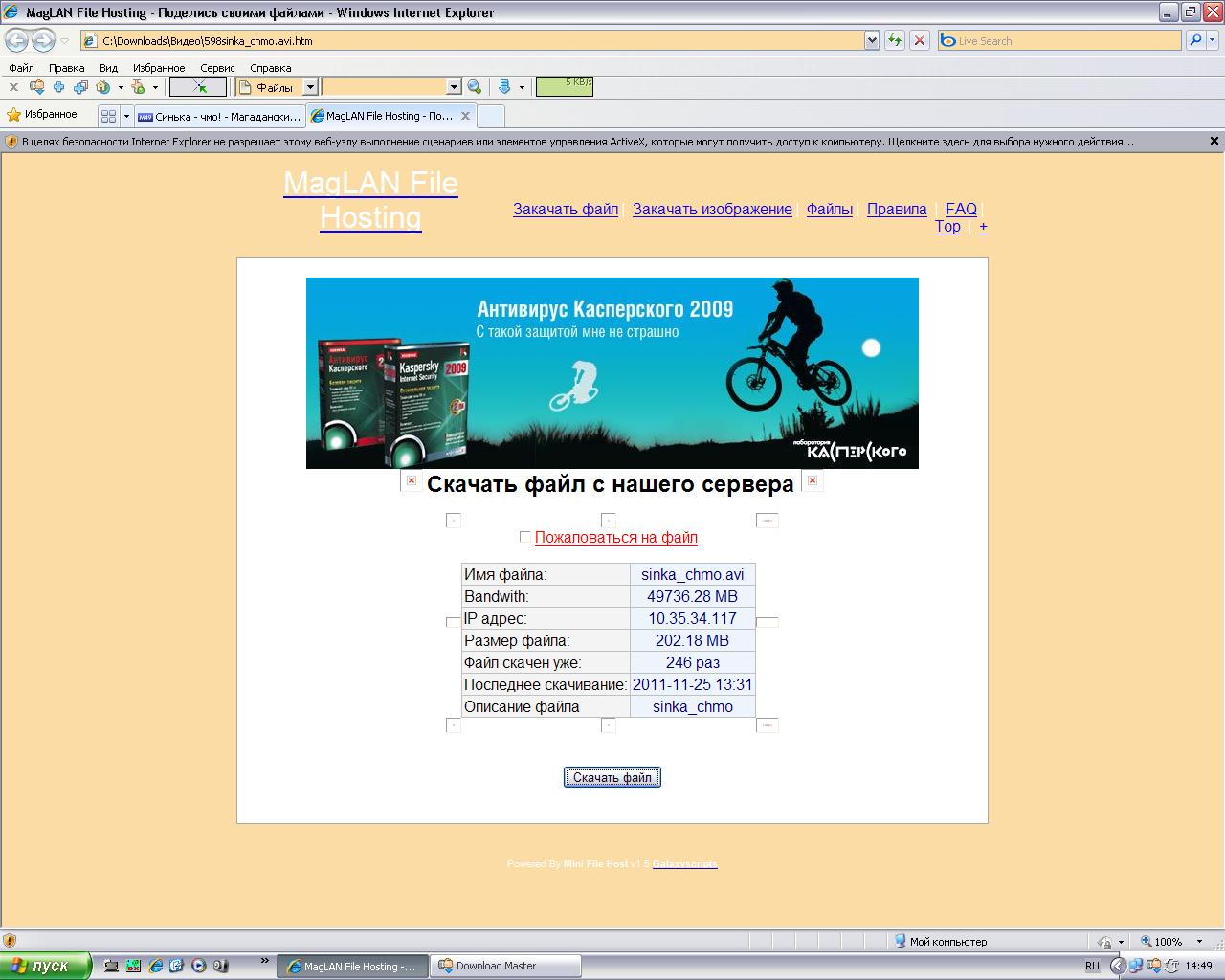This screenshot has height=980, width=1225.
Task: Follow the Закачать изображение link
Action: 712,209
